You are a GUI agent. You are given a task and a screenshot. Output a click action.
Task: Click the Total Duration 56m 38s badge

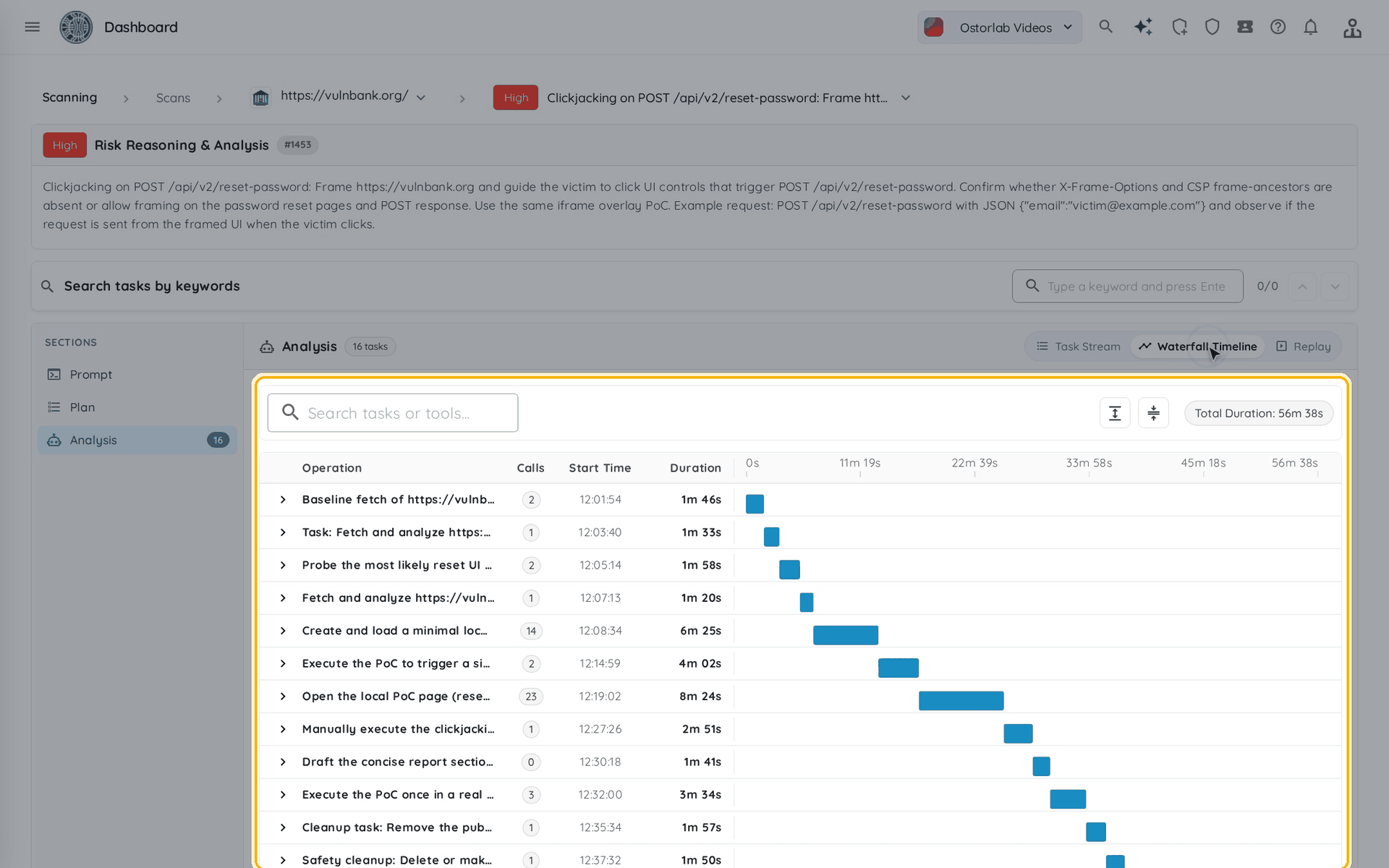pos(1259,413)
